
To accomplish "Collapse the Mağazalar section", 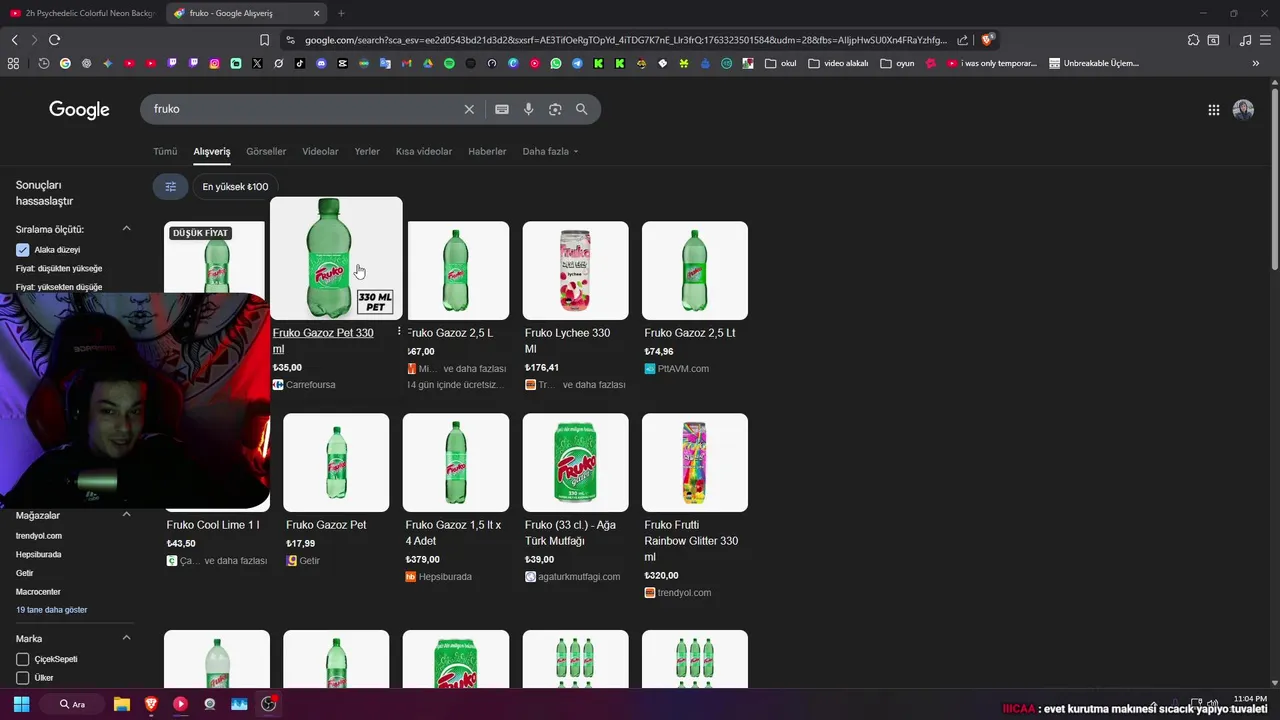I will click(x=127, y=515).
